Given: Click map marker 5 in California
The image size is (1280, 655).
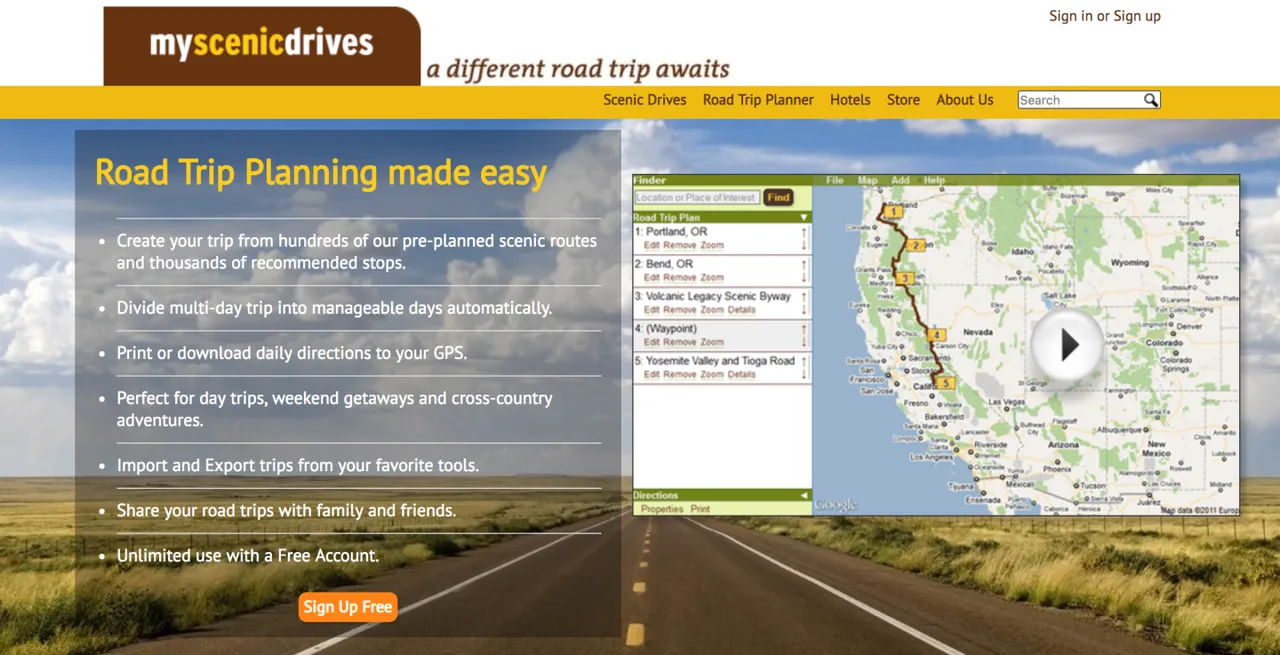Looking at the screenshot, I should point(946,383).
